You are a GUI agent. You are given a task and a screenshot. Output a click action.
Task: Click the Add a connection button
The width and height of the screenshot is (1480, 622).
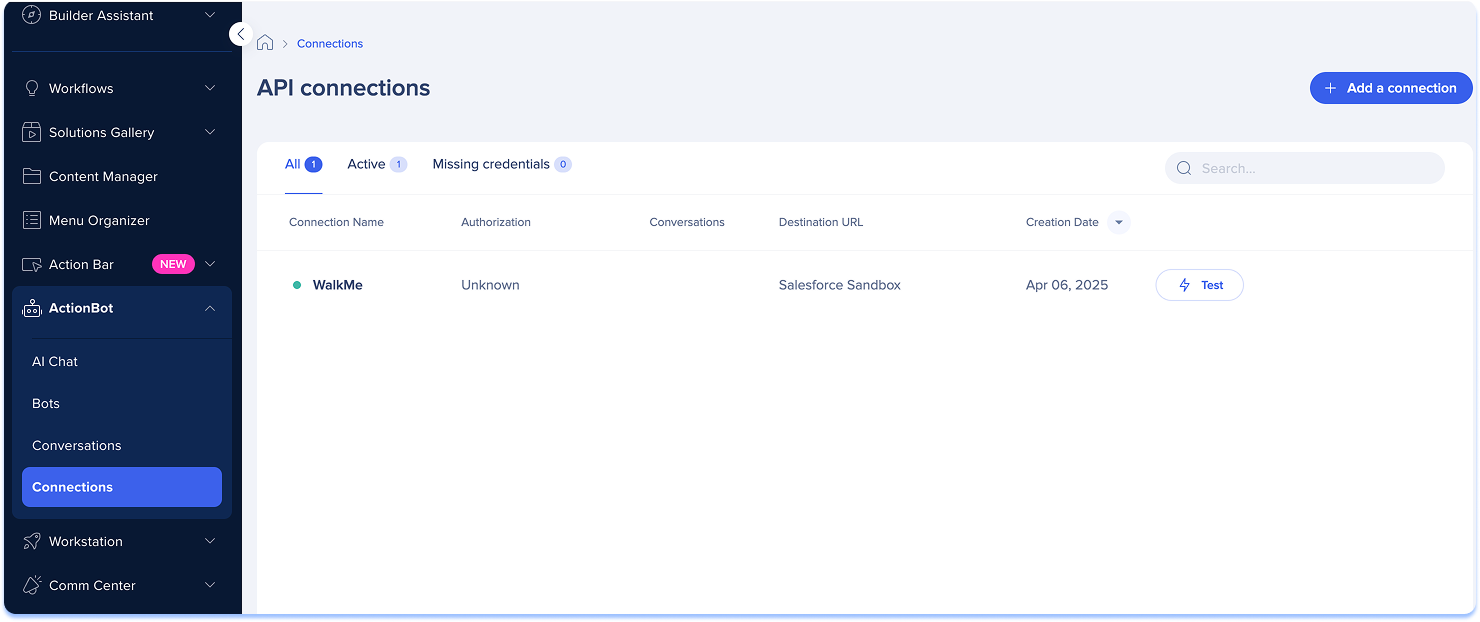(1390, 88)
